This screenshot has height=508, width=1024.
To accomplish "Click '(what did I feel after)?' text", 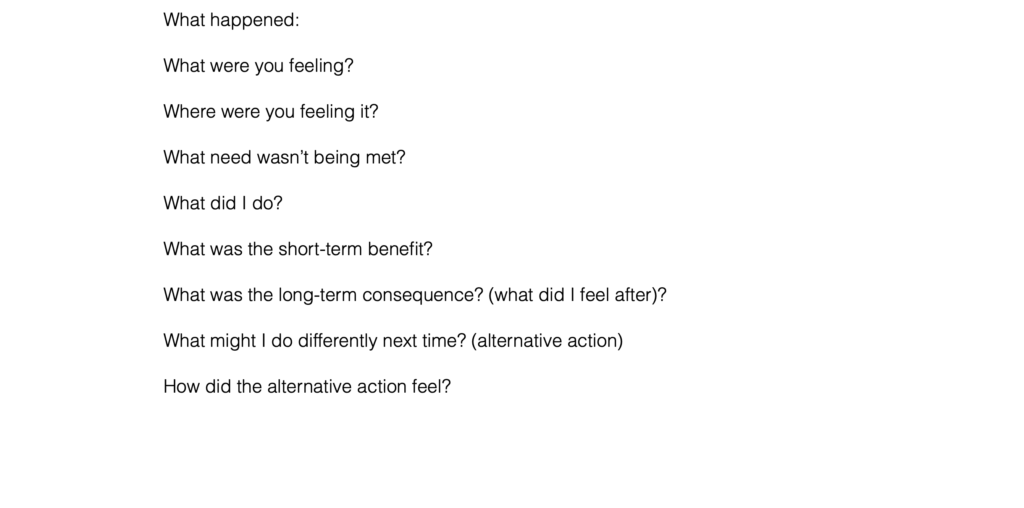I will (577, 295).
